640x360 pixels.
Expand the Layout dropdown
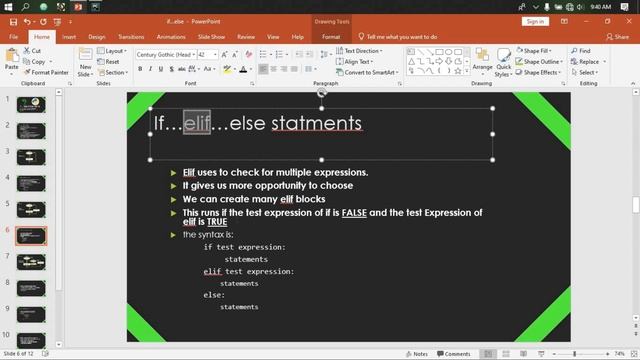click(112, 51)
